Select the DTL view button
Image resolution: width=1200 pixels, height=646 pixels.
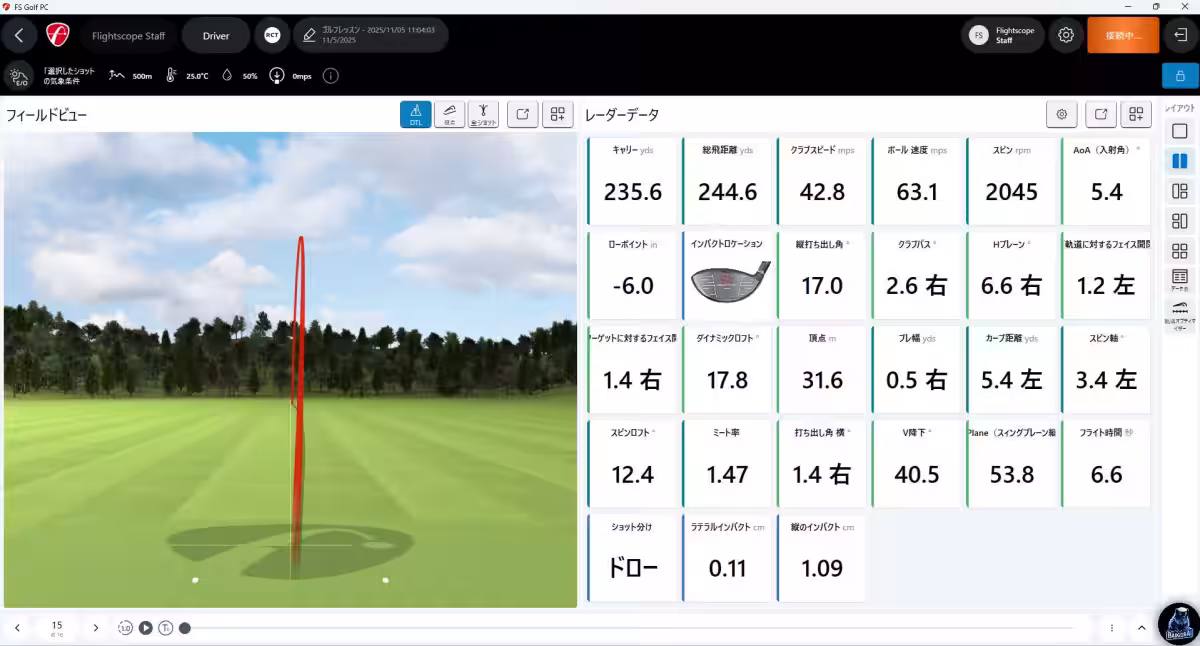pyautogui.click(x=415, y=114)
